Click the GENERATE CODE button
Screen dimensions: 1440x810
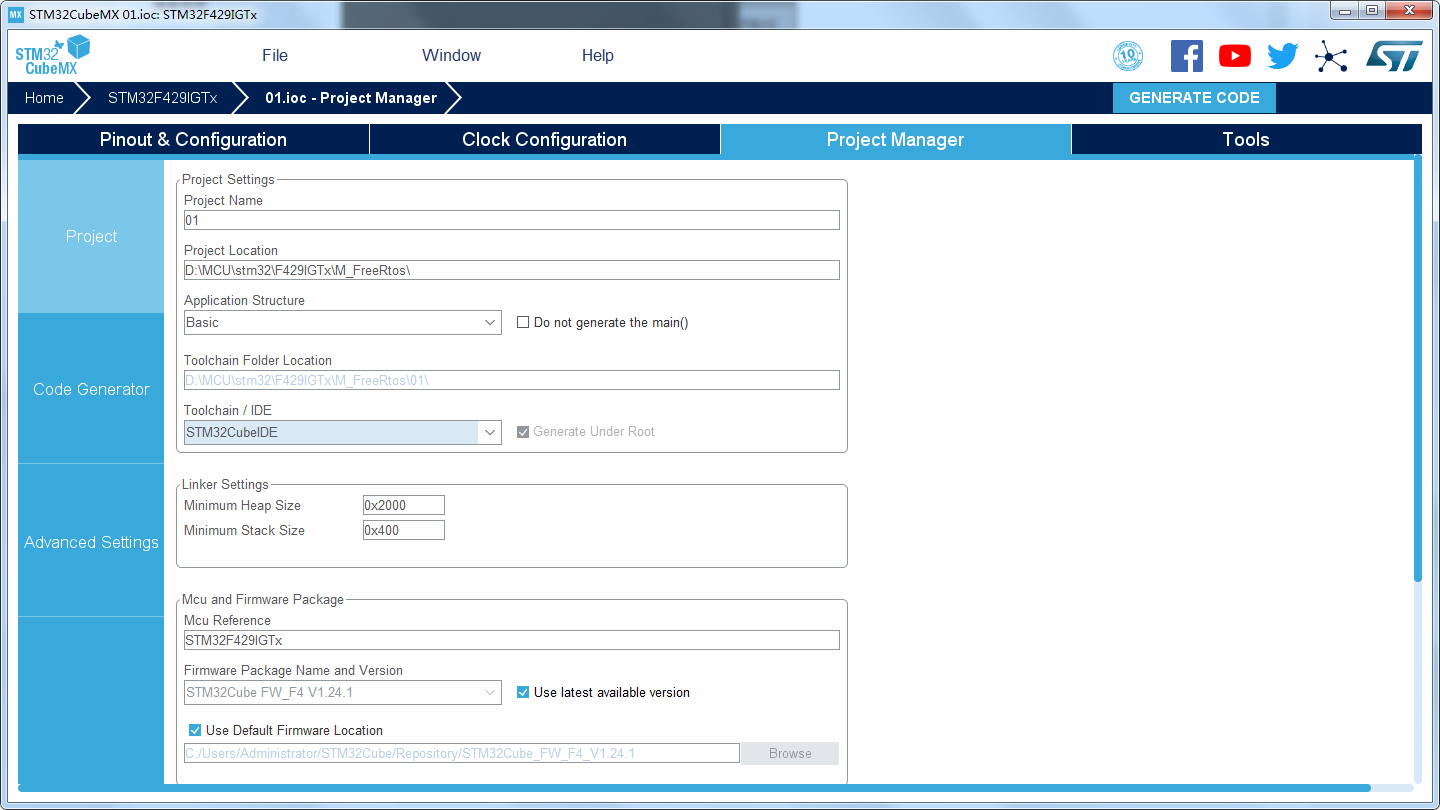coord(1194,98)
